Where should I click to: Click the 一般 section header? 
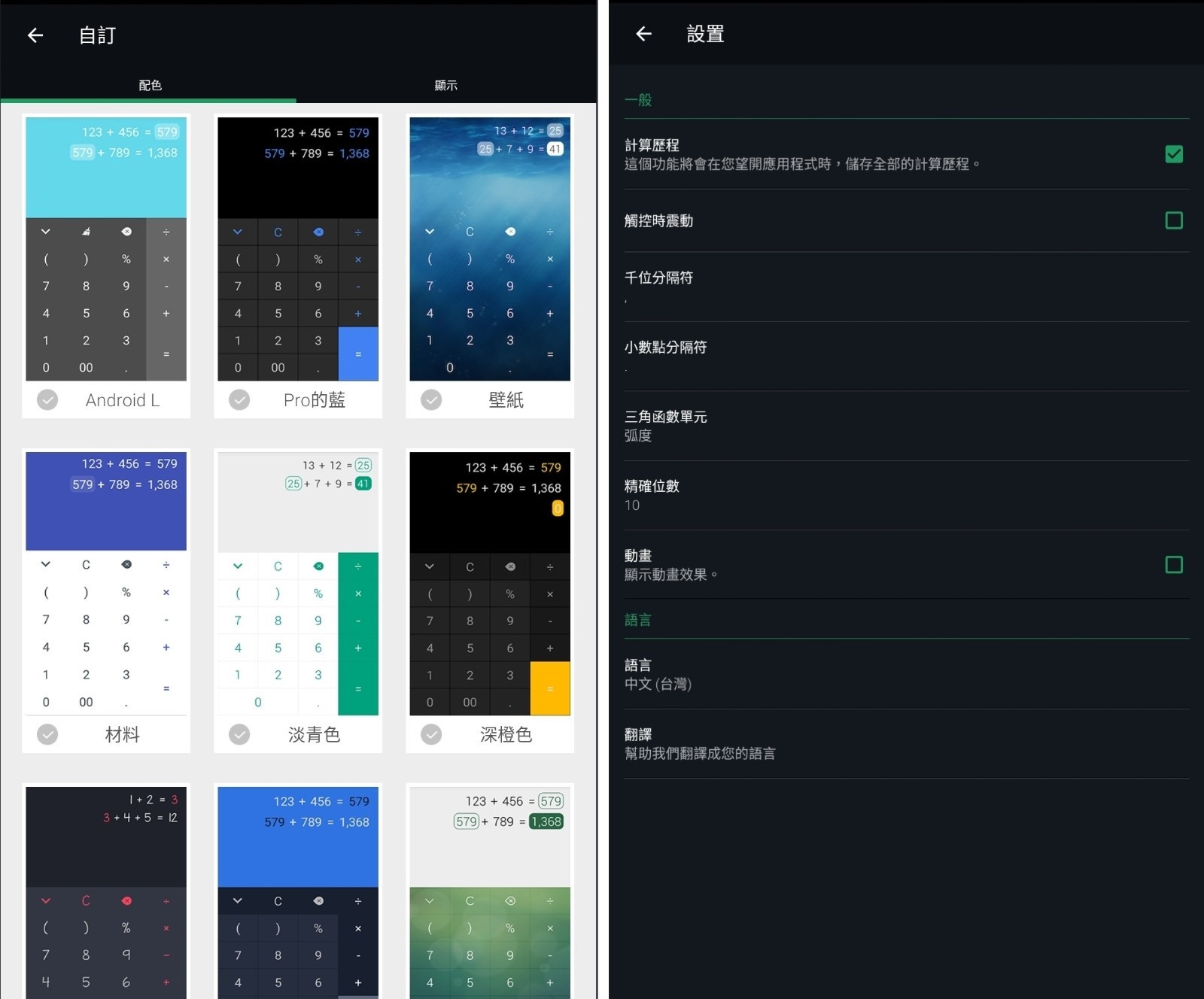tap(638, 99)
